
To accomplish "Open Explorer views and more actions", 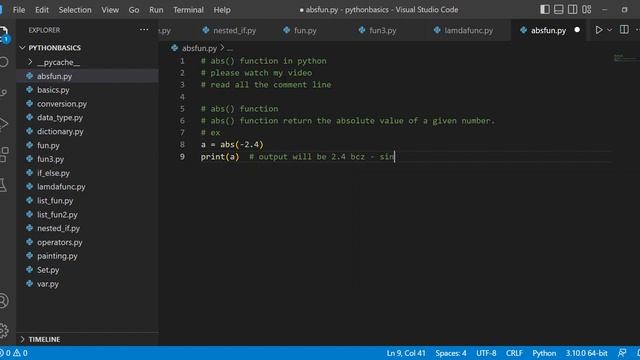I will coord(144,30).
